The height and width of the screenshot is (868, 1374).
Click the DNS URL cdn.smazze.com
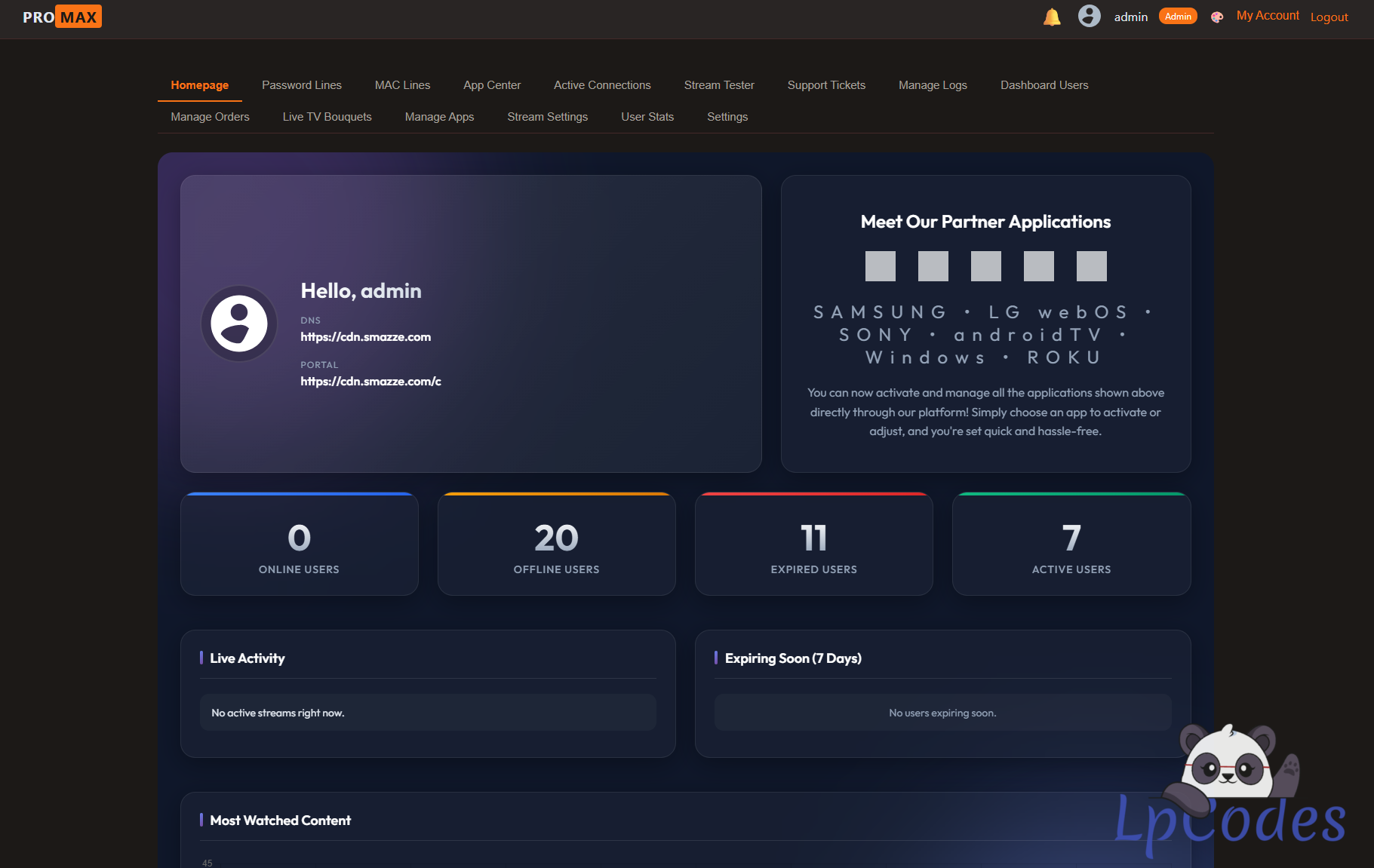point(366,337)
